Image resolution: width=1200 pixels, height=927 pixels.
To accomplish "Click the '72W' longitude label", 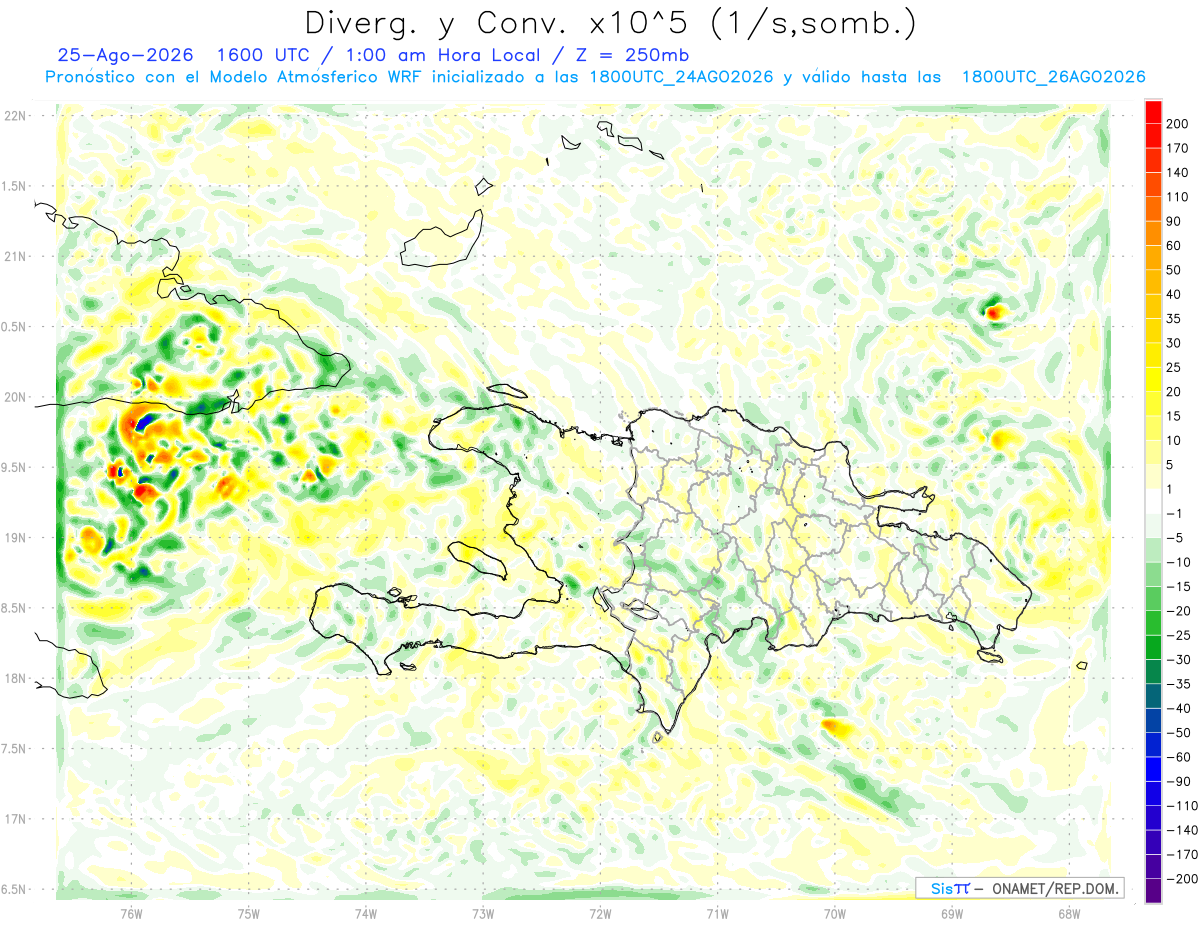I will tap(600, 913).
